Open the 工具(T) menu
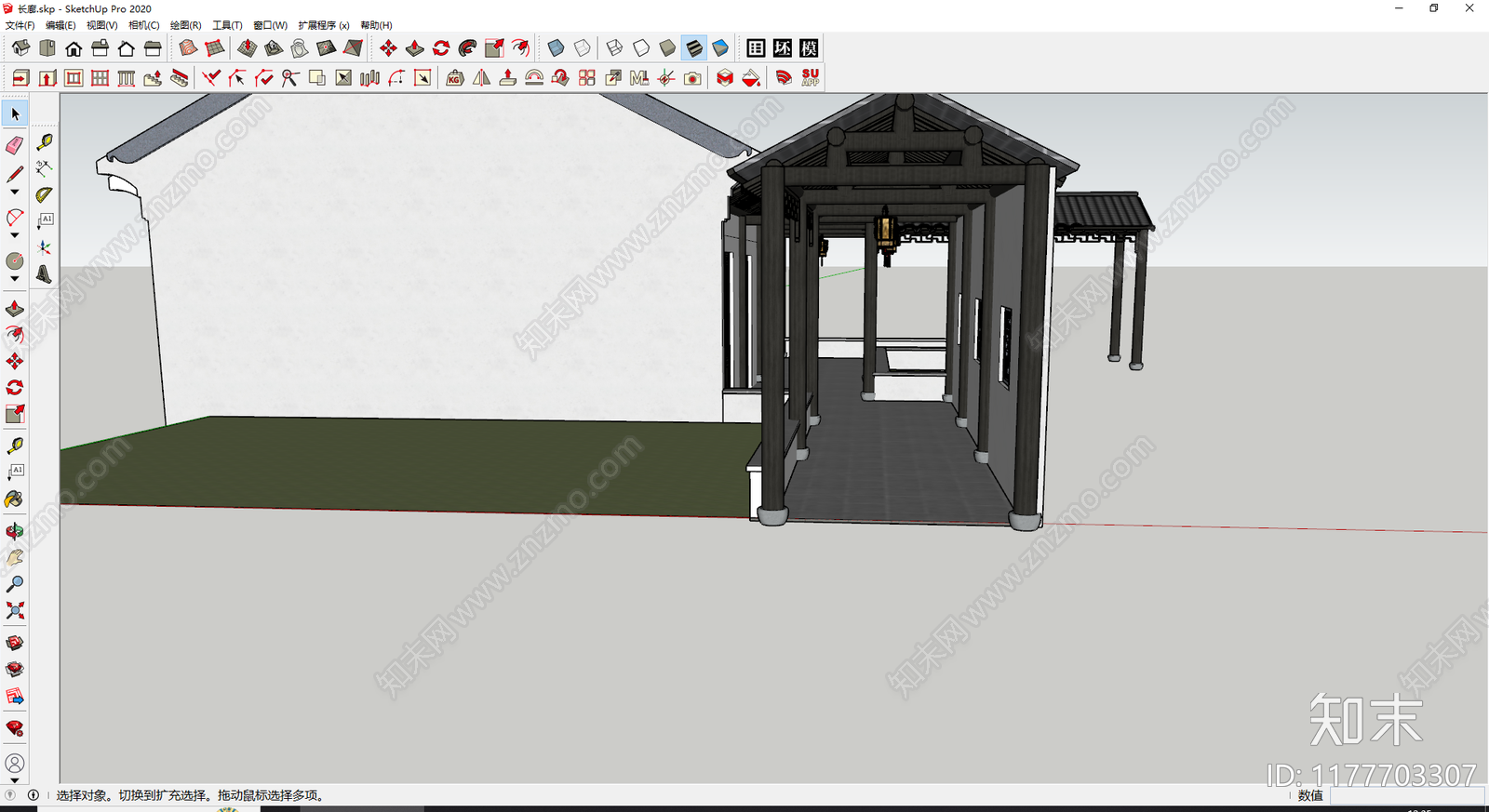 (x=227, y=25)
